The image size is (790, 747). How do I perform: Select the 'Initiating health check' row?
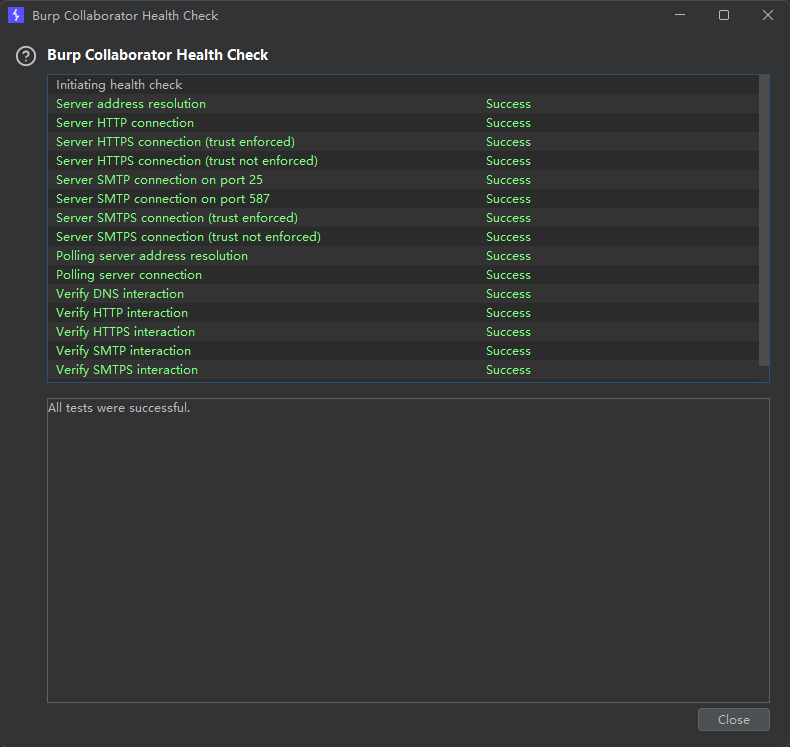pos(403,85)
